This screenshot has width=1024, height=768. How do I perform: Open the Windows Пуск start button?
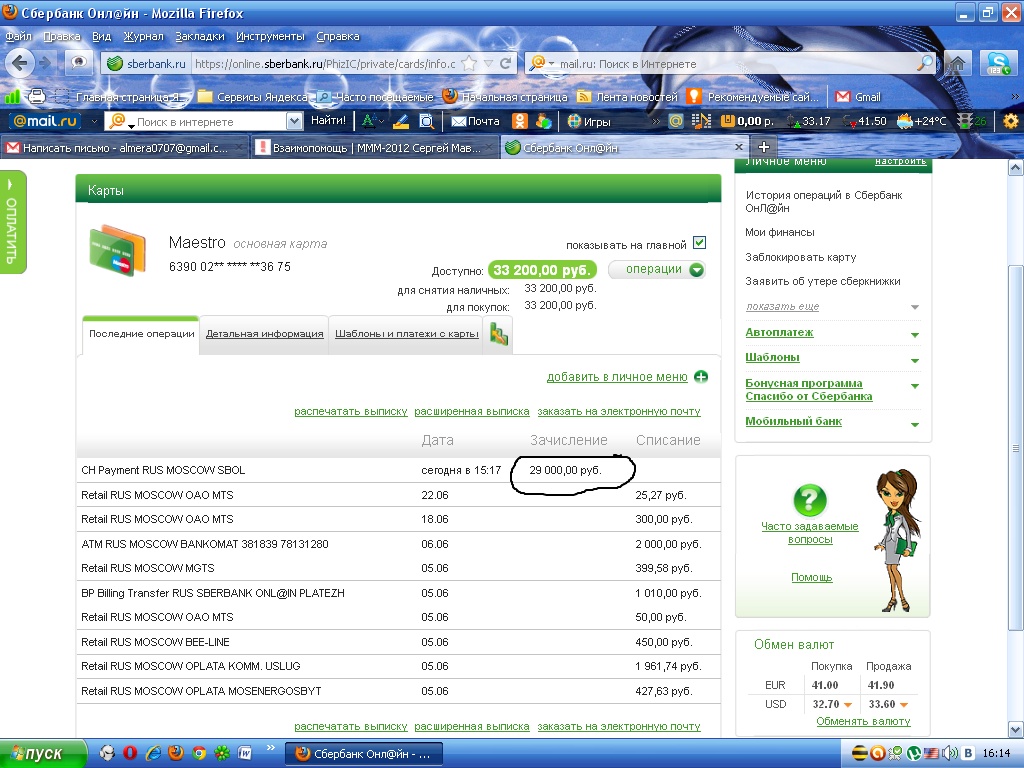pyautogui.click(x=43, y=753)
